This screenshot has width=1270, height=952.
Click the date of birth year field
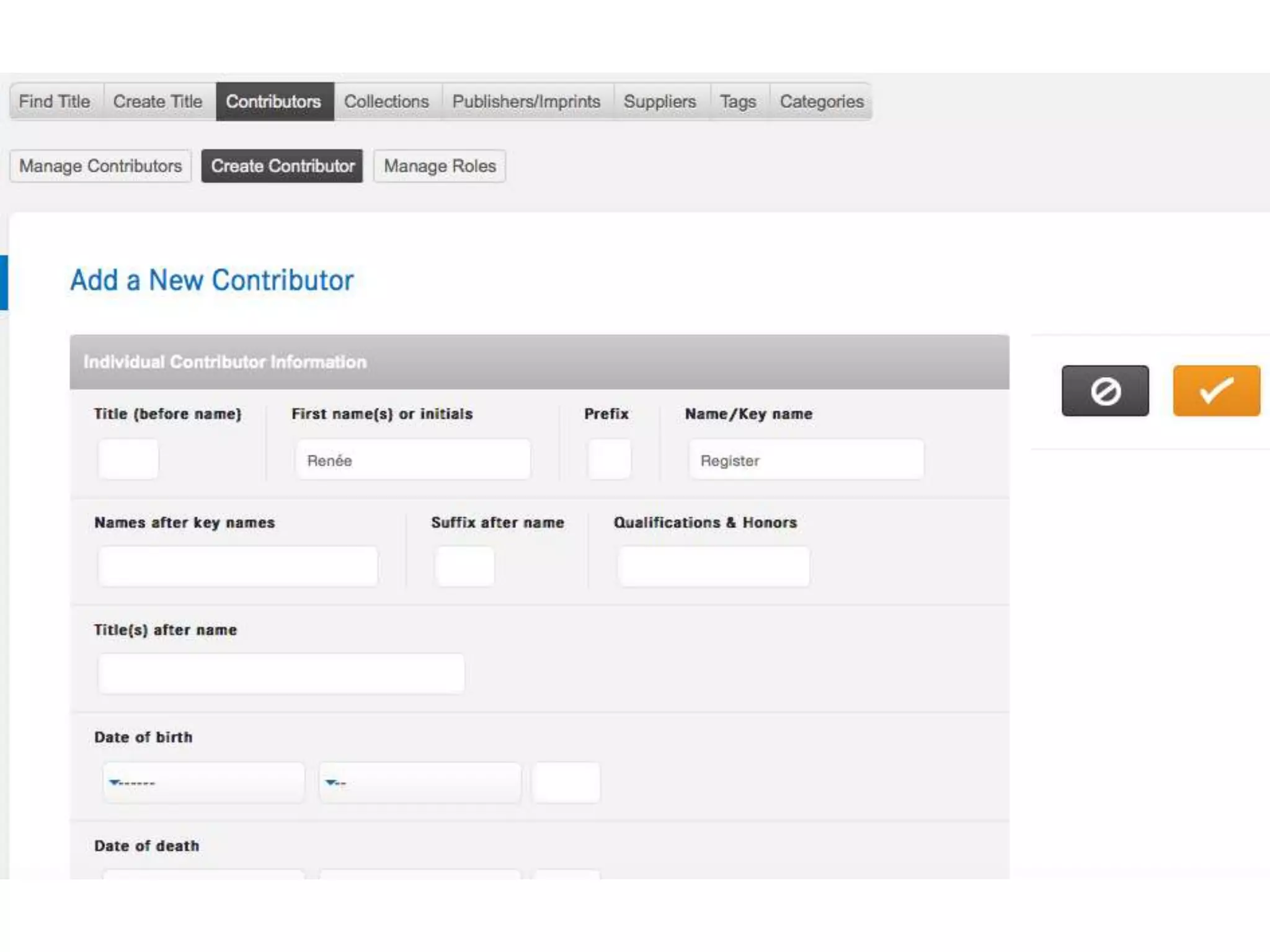(x=566, y=782)
